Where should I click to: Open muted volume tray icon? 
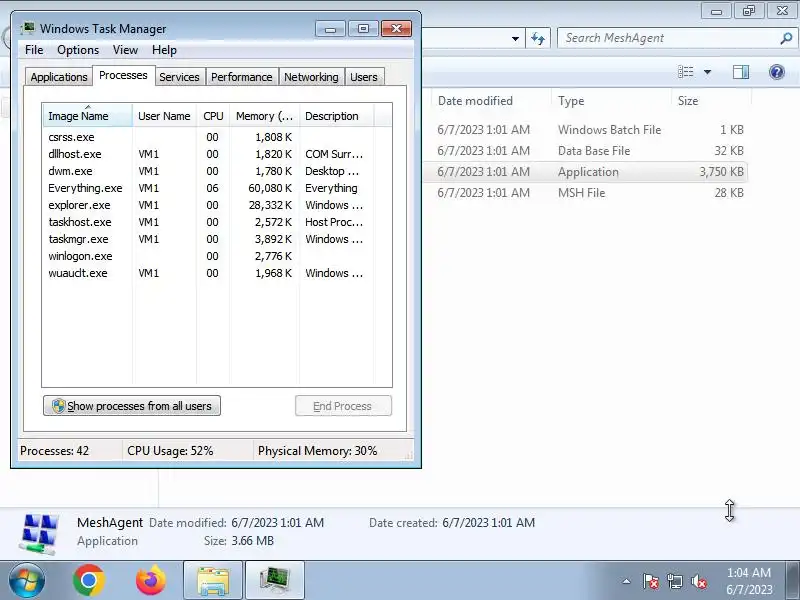(698, 581)
